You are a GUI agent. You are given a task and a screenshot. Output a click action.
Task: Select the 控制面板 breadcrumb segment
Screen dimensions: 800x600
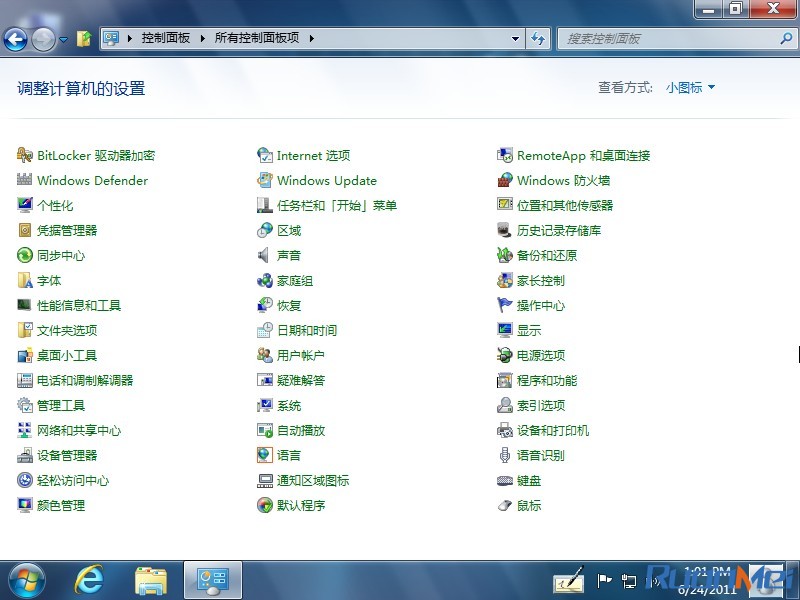tap(166, 38)
